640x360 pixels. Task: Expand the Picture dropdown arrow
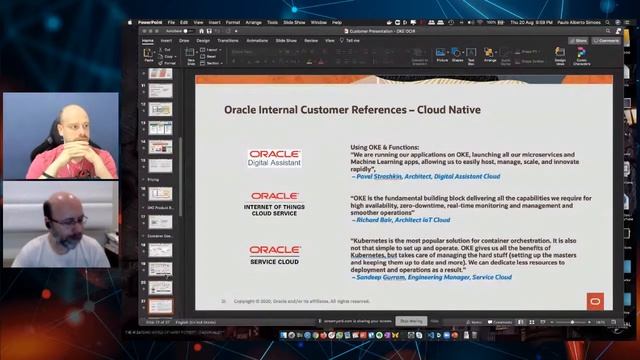click(448, 52)
